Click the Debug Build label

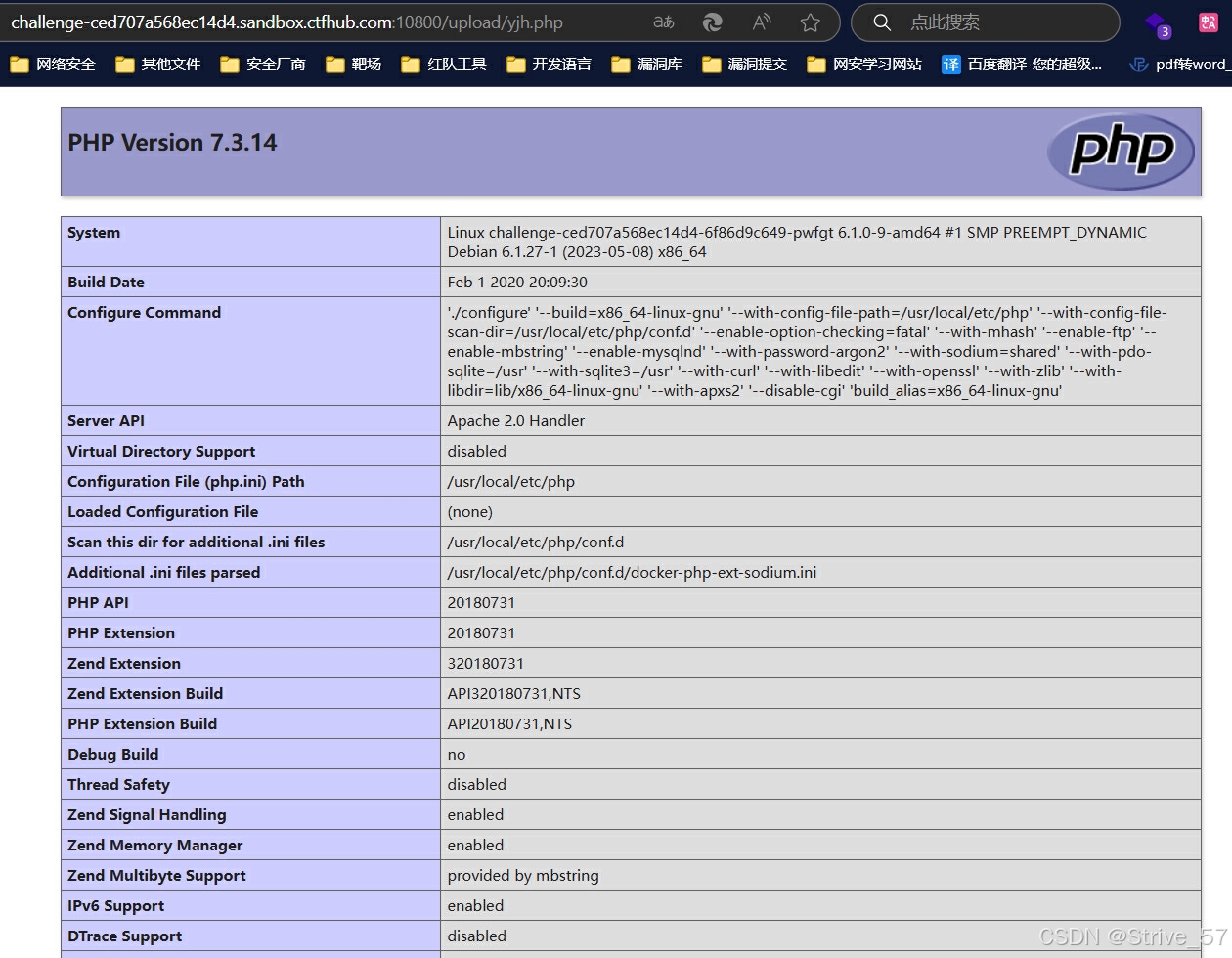click(x=112, y=755)
